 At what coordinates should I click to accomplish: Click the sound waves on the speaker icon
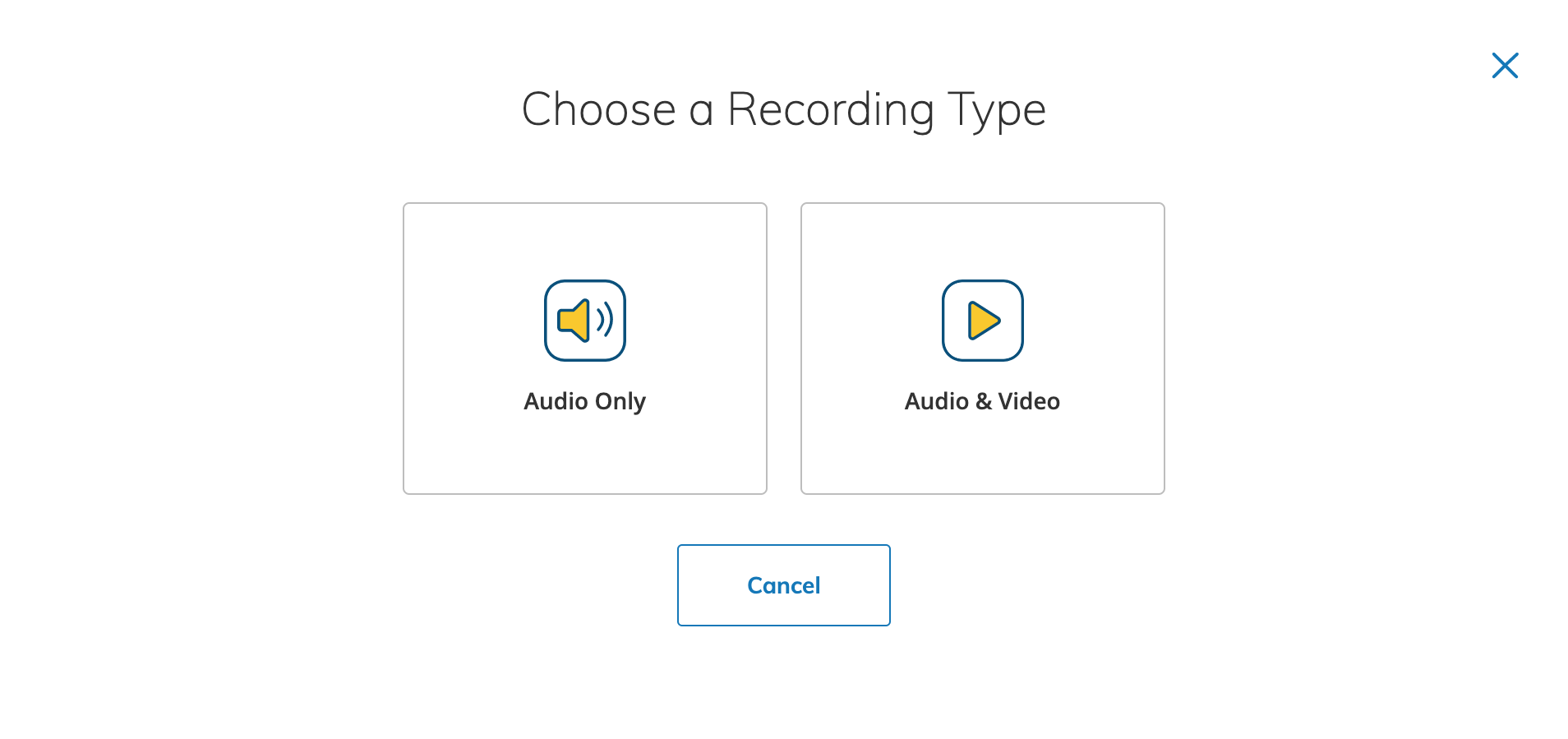tap(606, 320)
